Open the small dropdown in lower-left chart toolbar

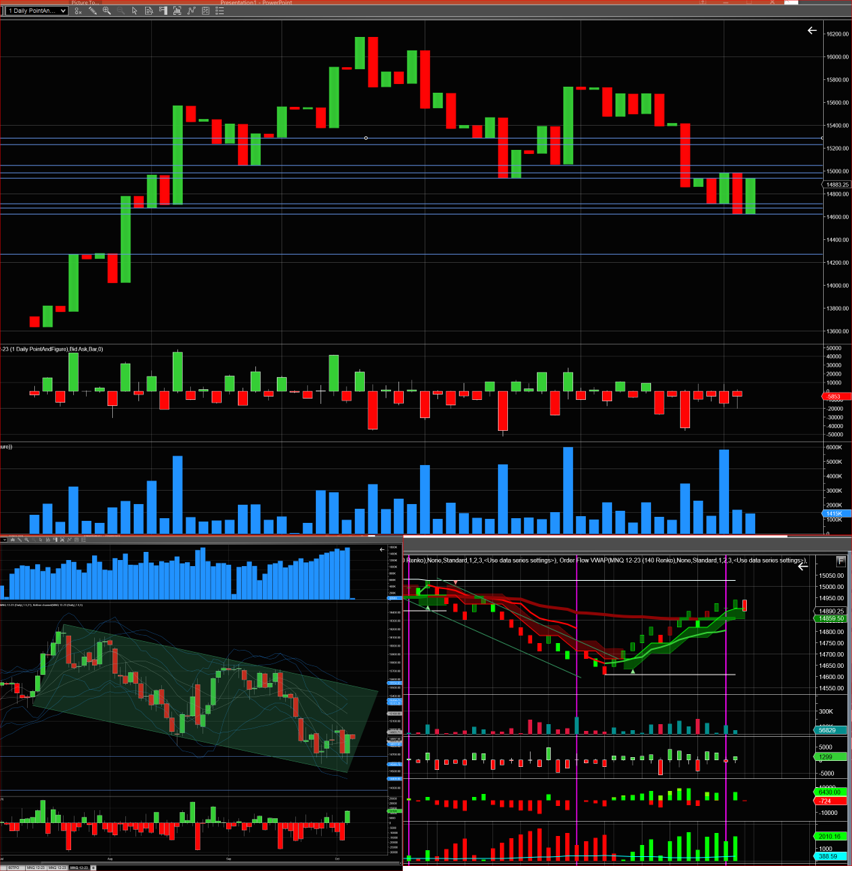tap(4, 540)
